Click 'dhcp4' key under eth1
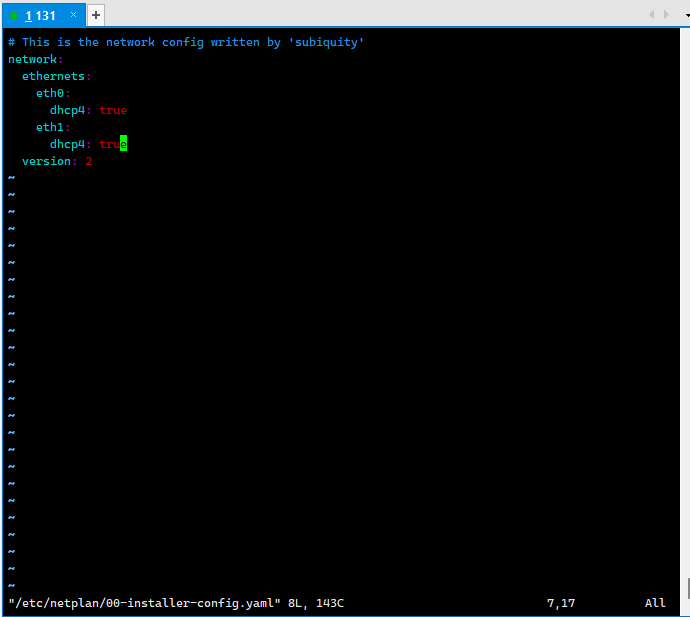690x617 pixels. [x=67, y=144]
